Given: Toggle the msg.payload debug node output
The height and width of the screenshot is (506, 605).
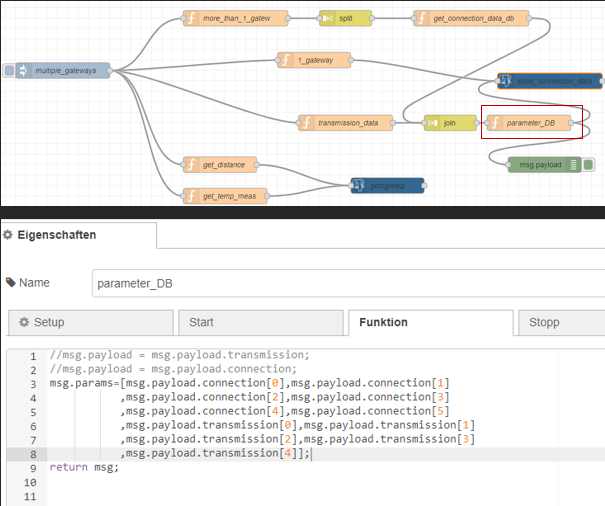Looking at the screenshot, I should pyautogui.click(x=589, y=165).
